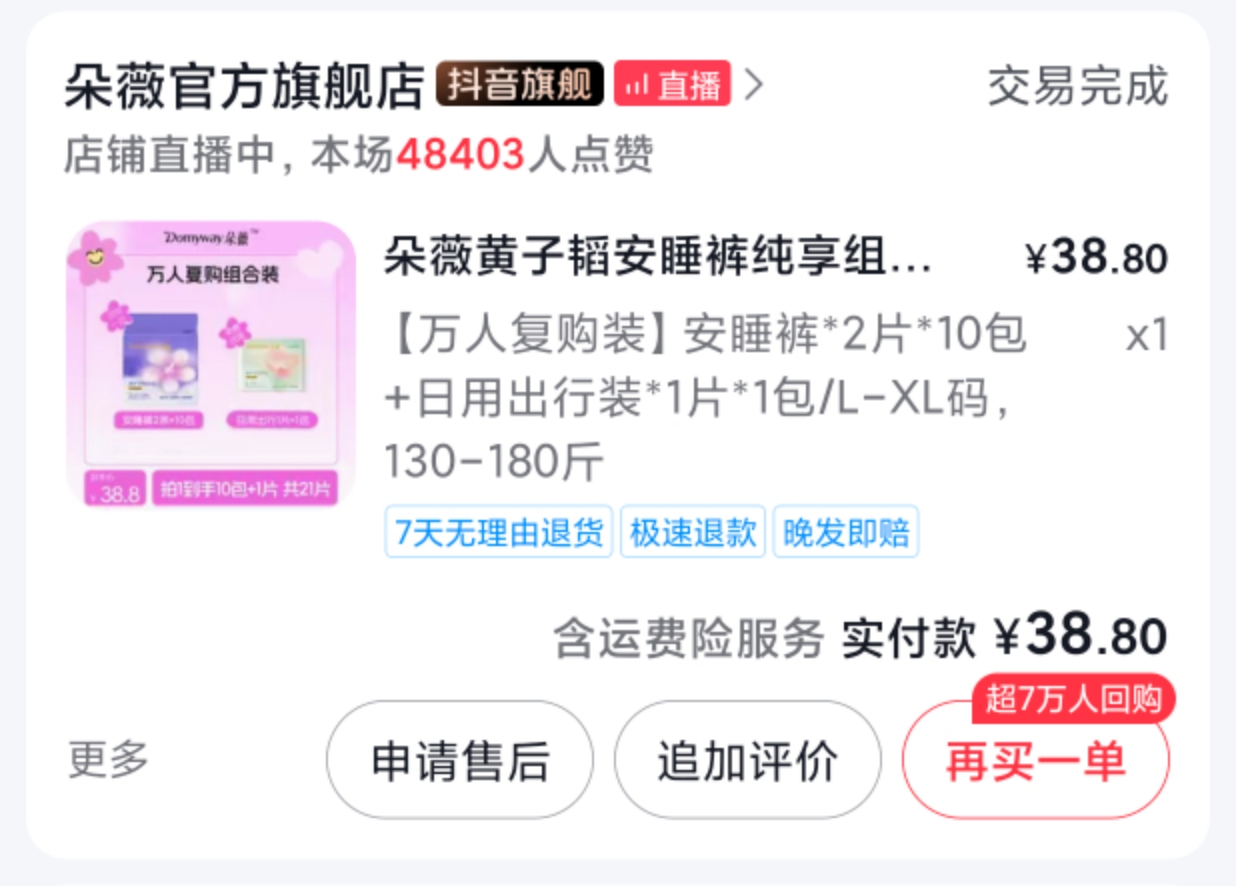The width and height of the screenshot is (1236, 886).
Task: Click the 追加评价 button
Action: click(x=748, y=761)
